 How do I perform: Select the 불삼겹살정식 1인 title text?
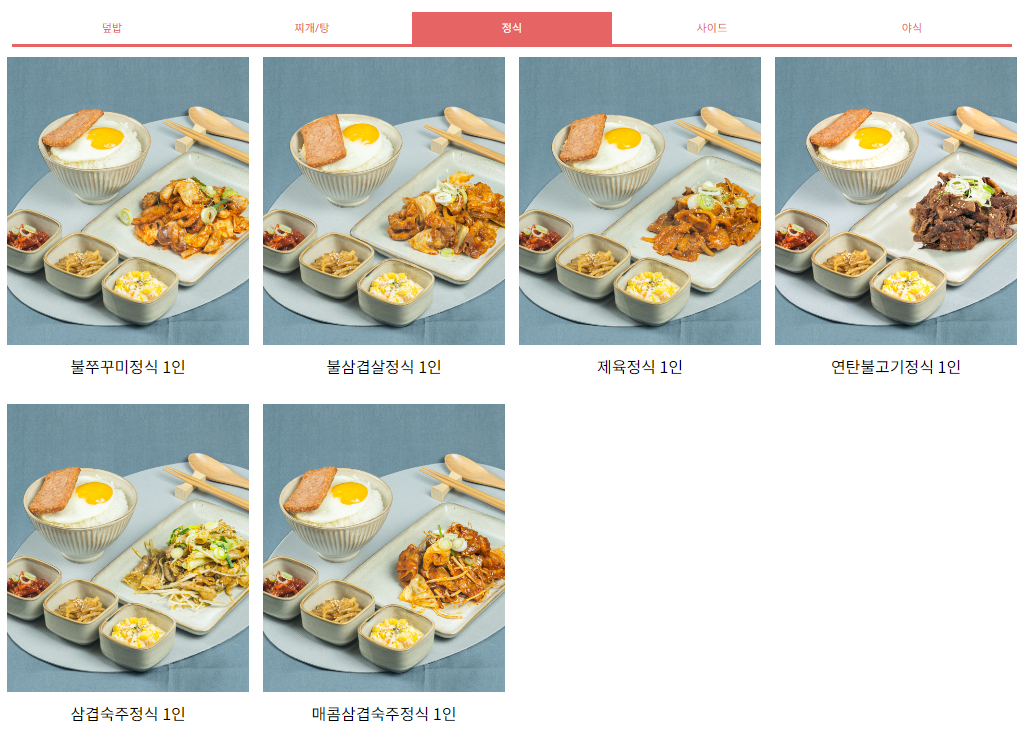point(384,367)
